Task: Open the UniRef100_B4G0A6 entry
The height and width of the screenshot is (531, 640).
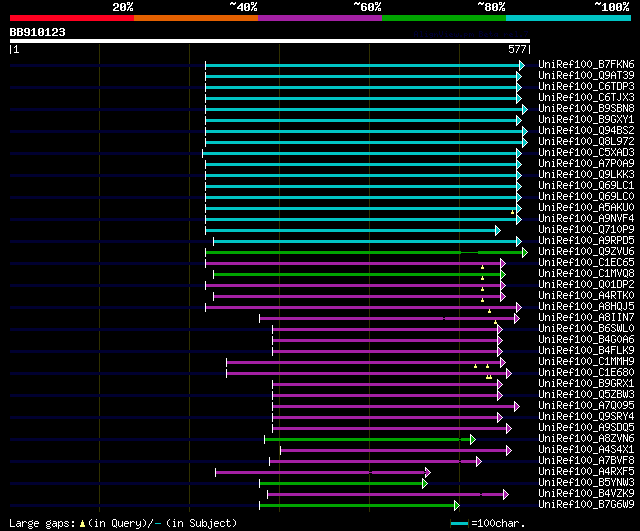Action: pyautogui.click(x=586, y=340)
